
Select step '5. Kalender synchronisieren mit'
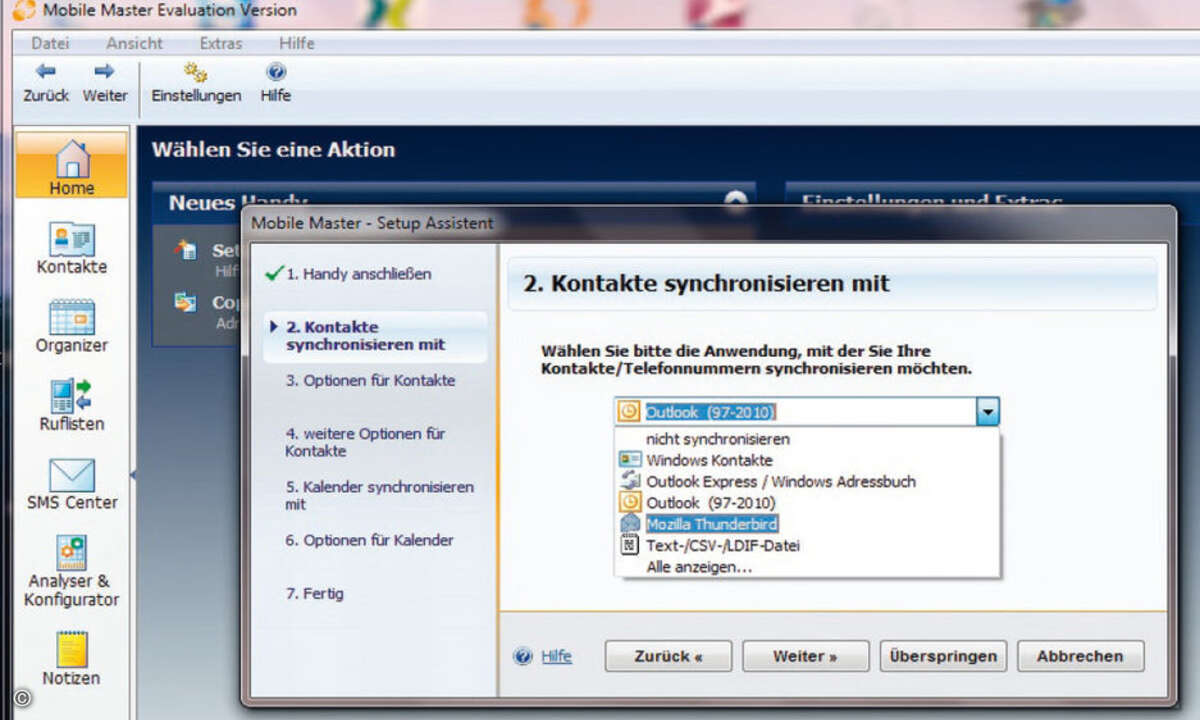380,495
